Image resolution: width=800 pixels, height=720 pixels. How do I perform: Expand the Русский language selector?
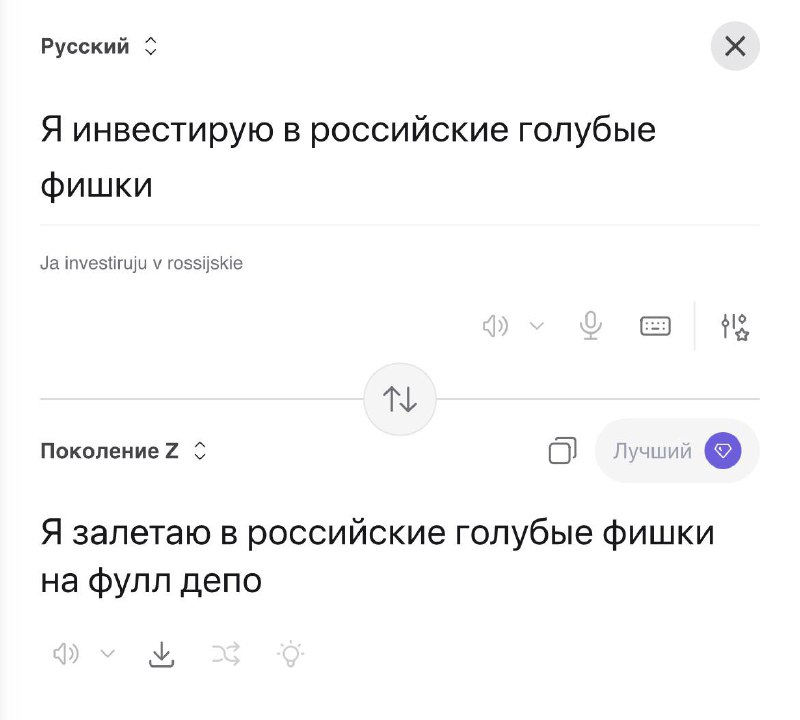97,46
